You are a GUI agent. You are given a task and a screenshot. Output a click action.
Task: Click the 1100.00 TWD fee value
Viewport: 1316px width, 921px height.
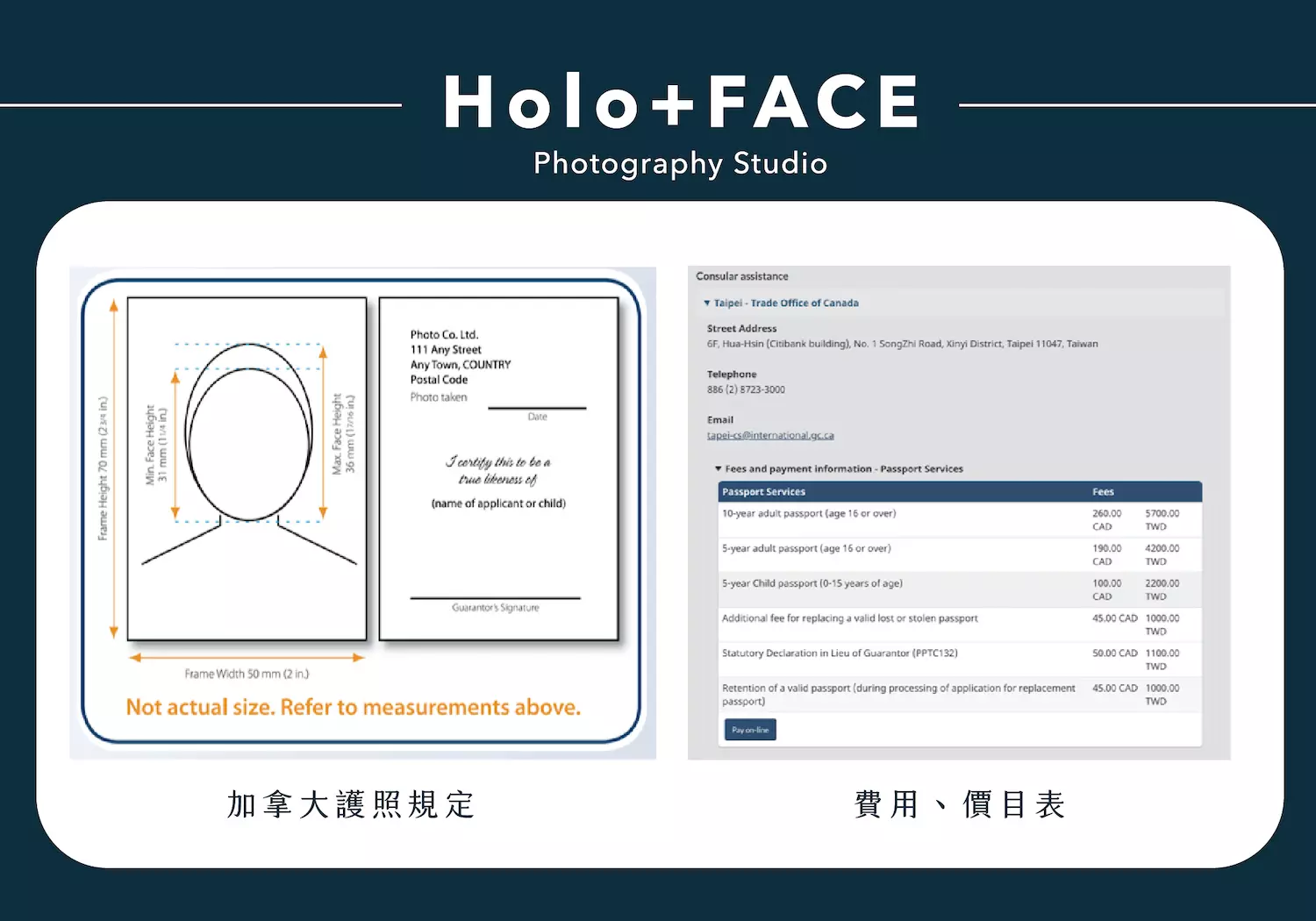point(1162,660)
